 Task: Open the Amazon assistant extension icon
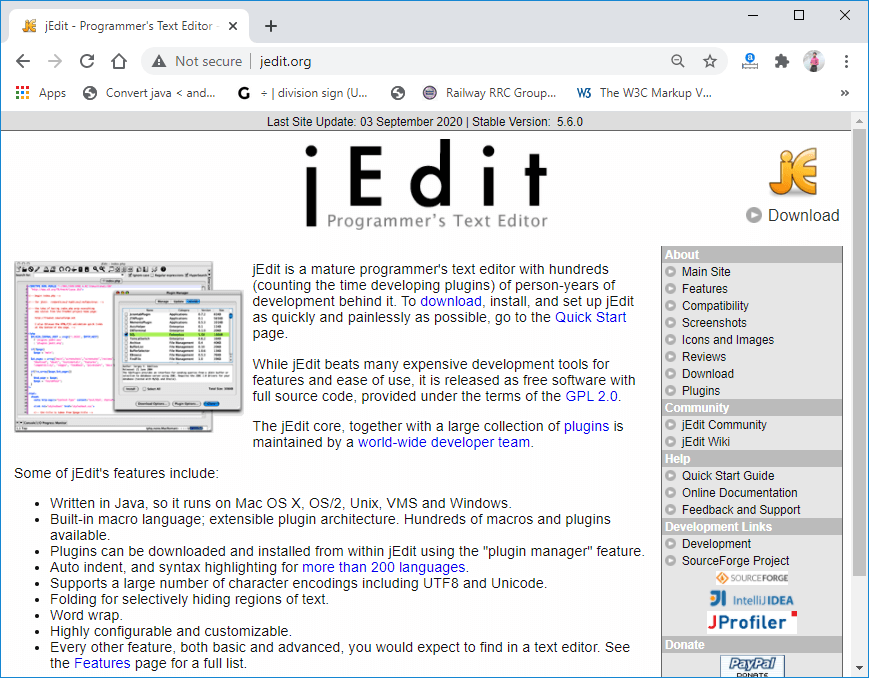coord(749,61)
